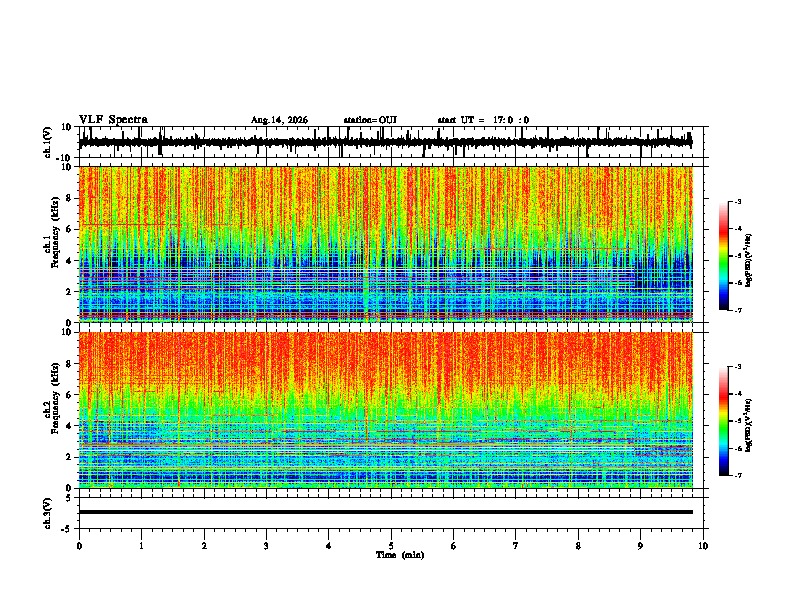Click the 'Time (min)' axis label
Viewport: 792px width, 612px height.
tap(400, 555)
